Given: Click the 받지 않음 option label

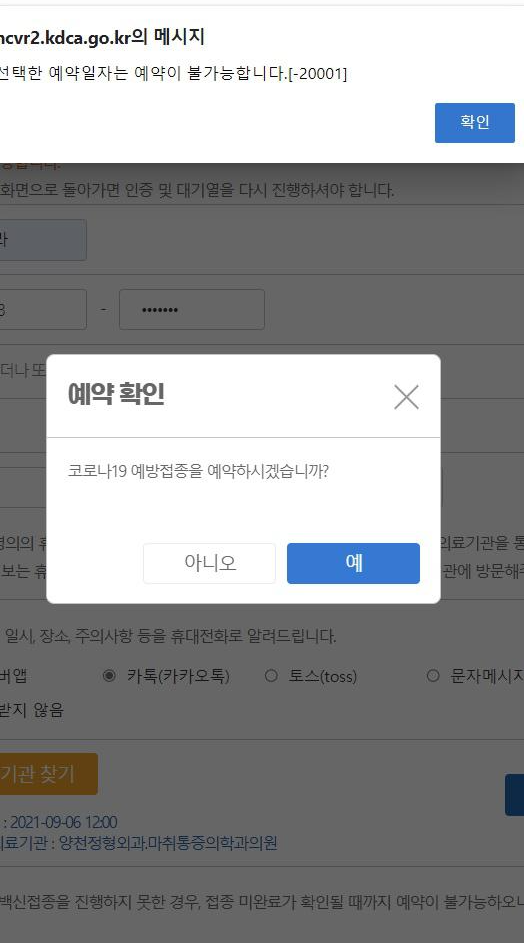Looking at the screenshot, I should [x=31, y=710].
